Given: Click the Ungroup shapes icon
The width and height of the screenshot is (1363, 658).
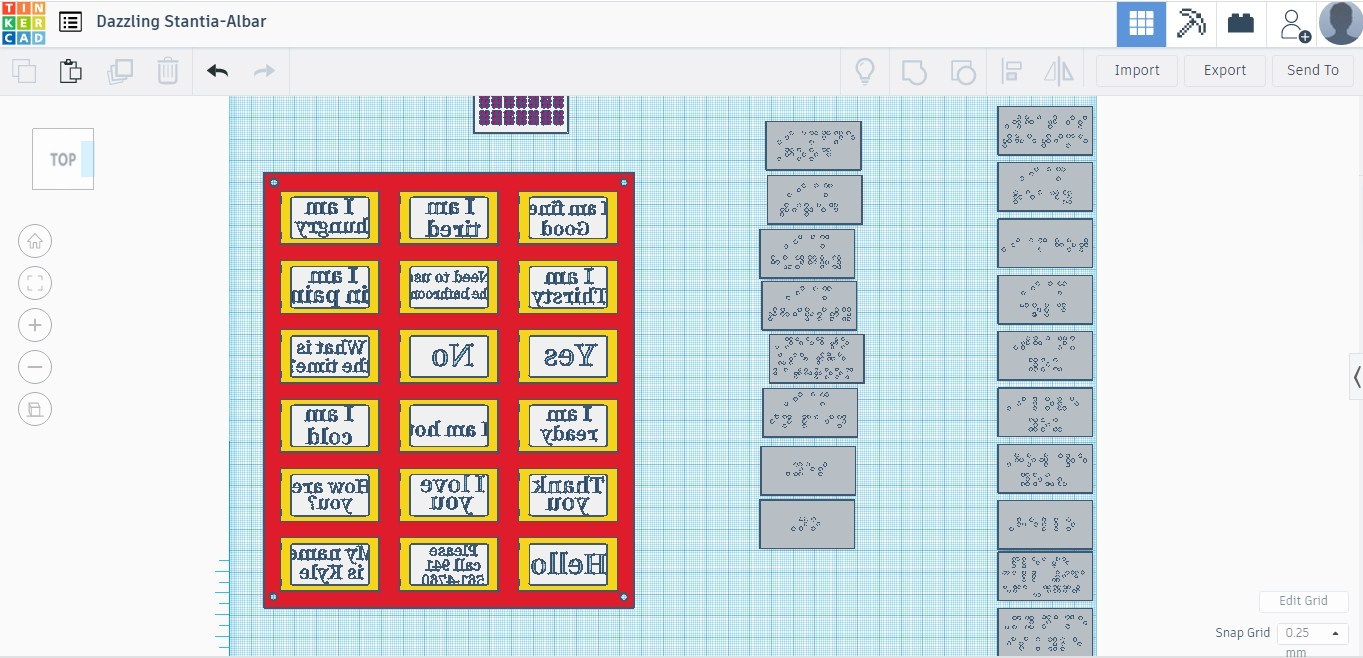Looking at the screenshot, I should coord(962,71).
